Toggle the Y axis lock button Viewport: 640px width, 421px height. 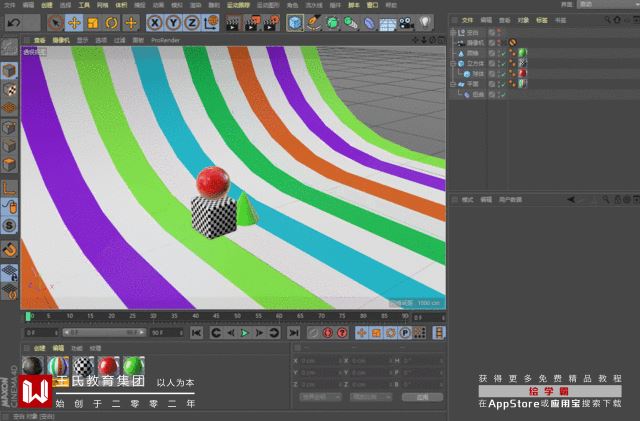(x=173, y=23)
